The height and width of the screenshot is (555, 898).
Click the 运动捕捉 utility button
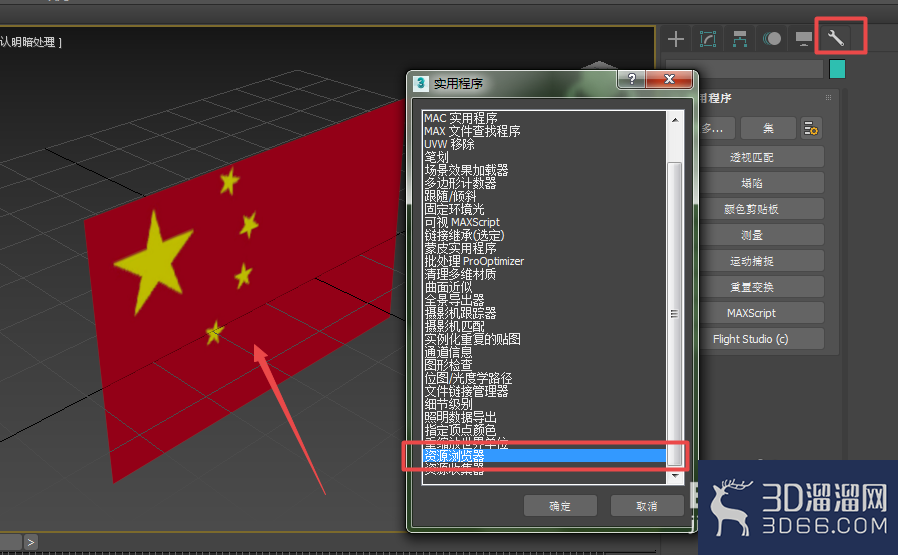coord(752,261)
